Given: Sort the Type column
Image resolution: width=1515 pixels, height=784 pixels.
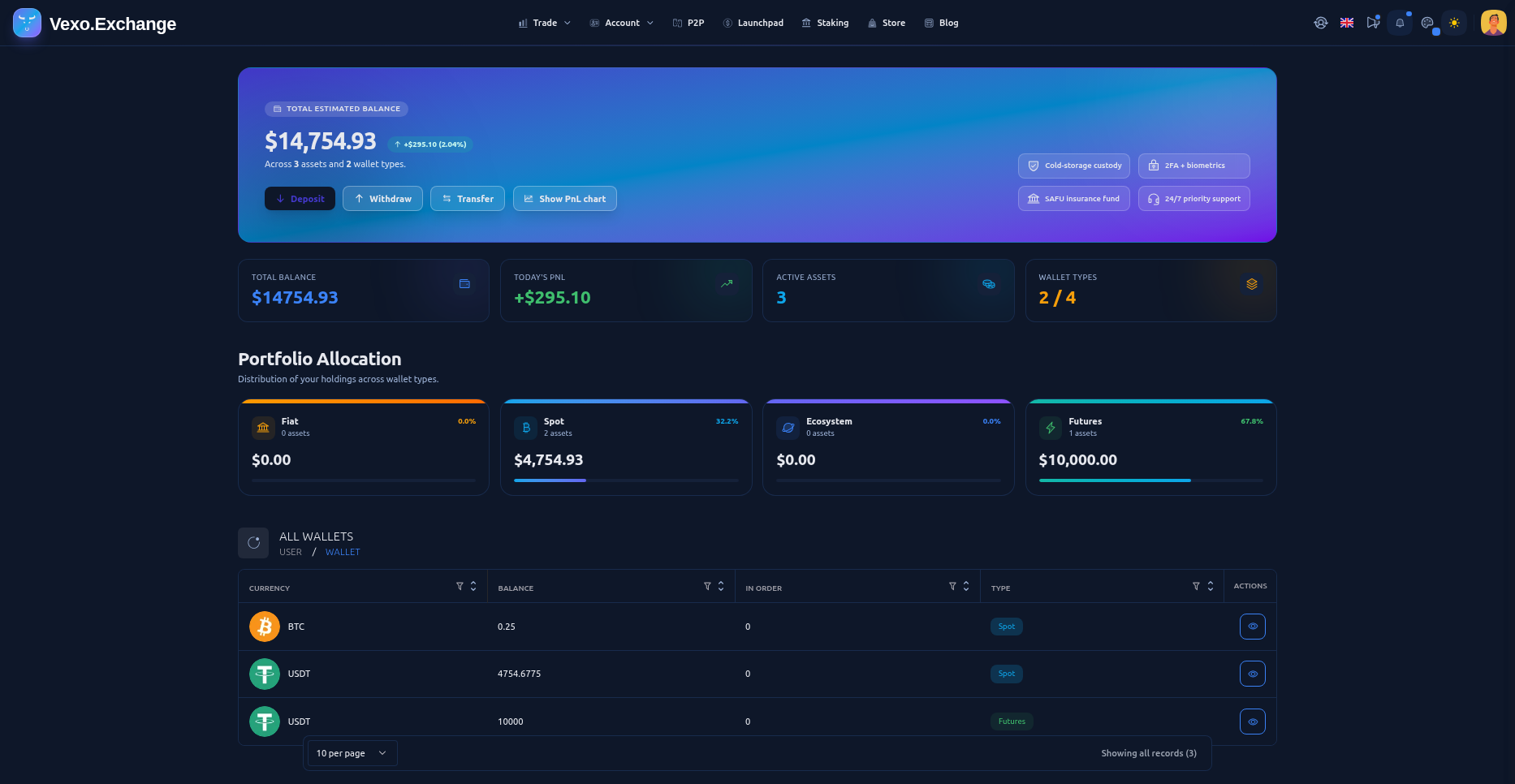Looking at the screenshot, I should click(x=1211, y=586).
